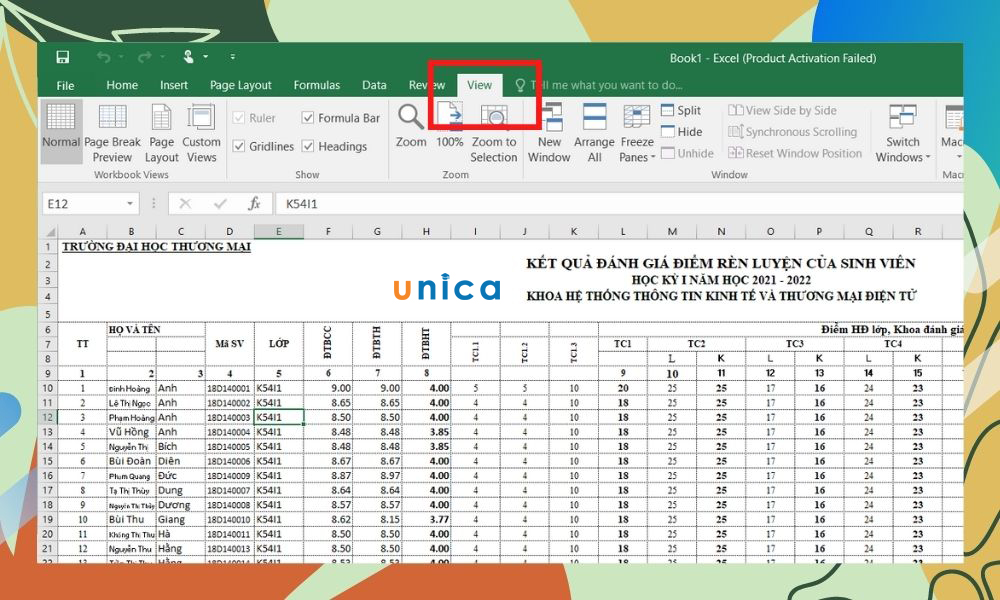Select column H header
This screenshot has width=1000, height=600.
pos(426,232)
